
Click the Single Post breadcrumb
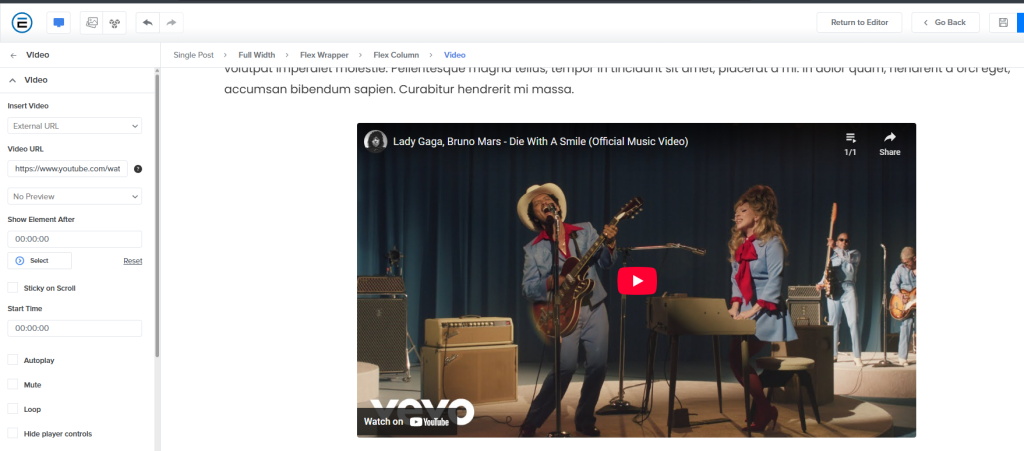193,55
